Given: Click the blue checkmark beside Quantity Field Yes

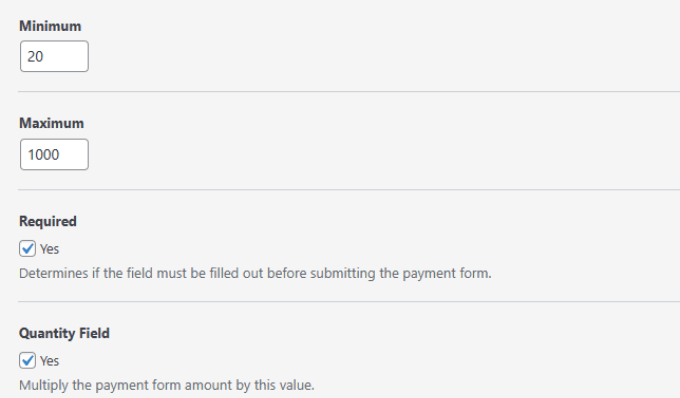Looking at the screenshot, I should pos(28,360).
